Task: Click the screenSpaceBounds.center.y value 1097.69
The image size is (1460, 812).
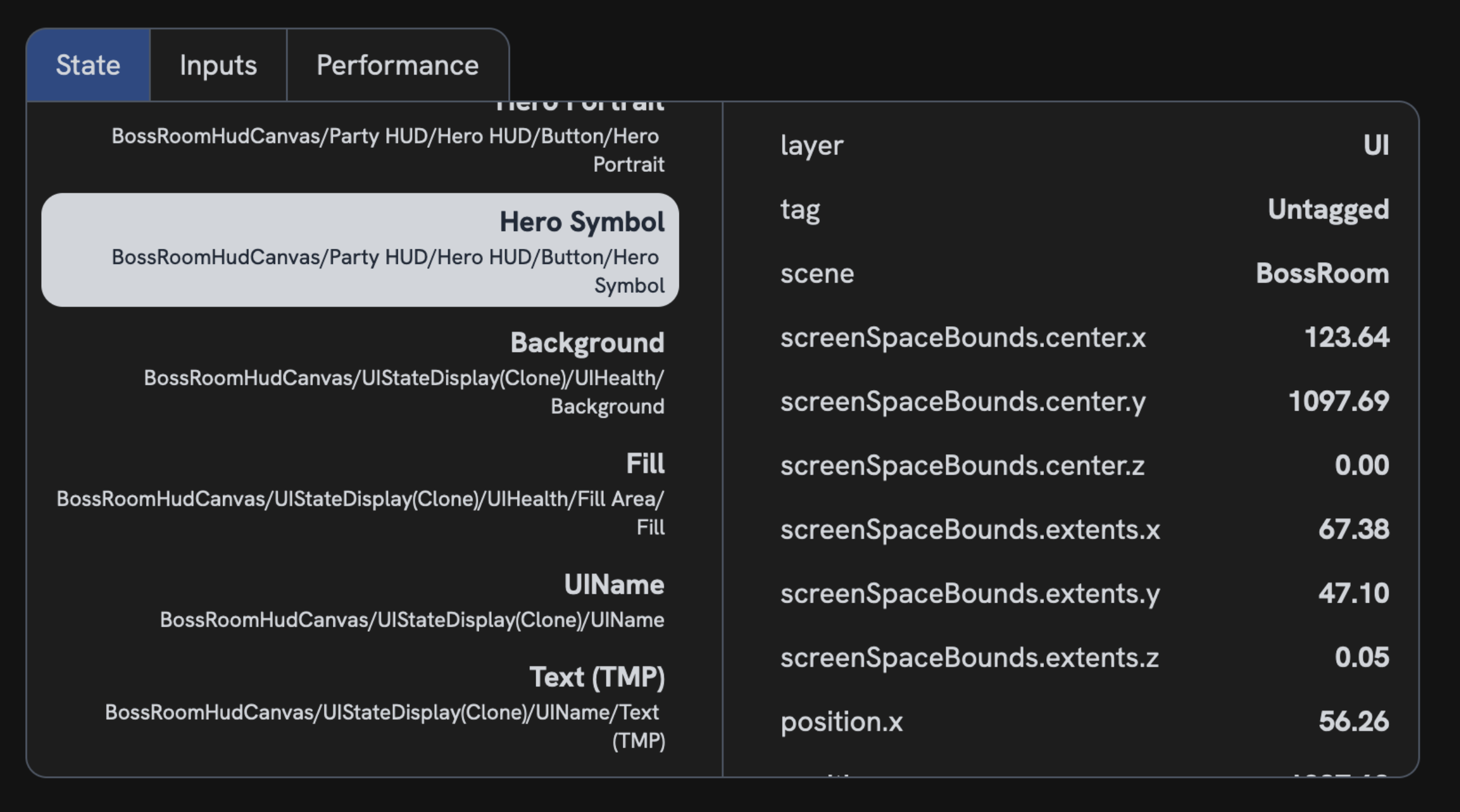Action: click(1338, 401)
